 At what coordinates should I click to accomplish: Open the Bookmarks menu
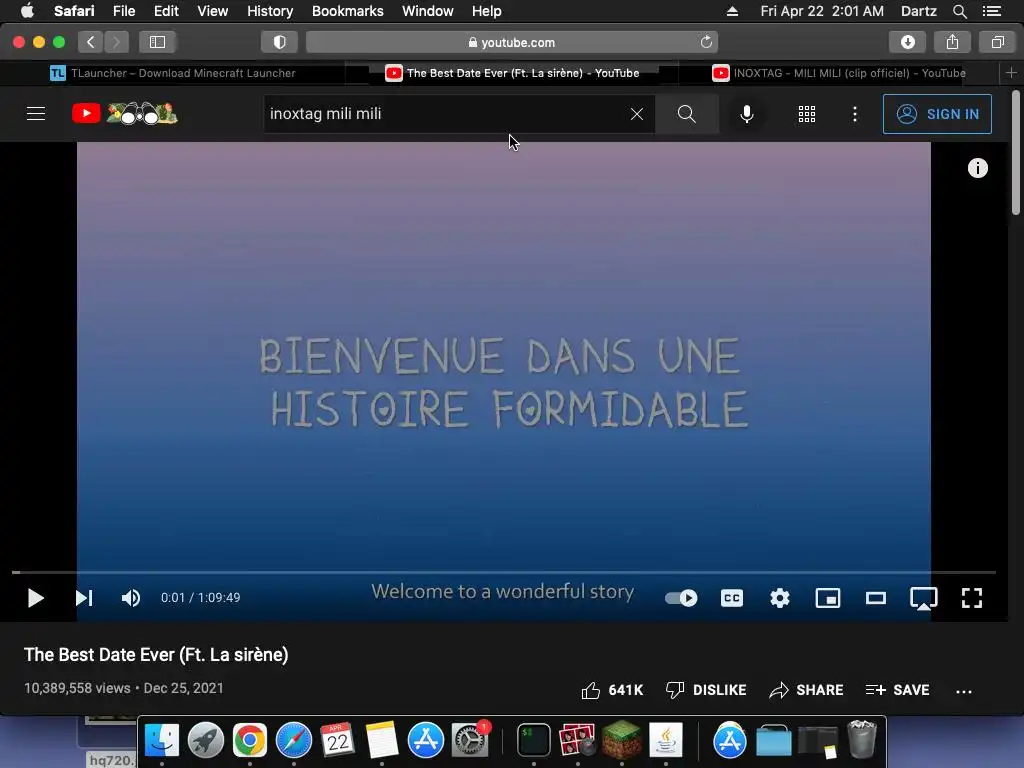coord(347,11)
